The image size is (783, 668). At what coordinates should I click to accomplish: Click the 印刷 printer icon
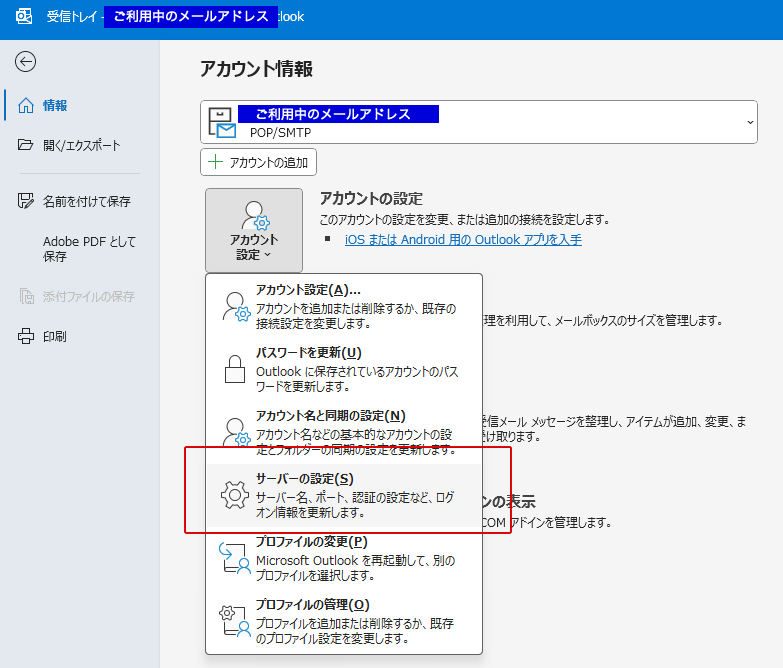26,336
